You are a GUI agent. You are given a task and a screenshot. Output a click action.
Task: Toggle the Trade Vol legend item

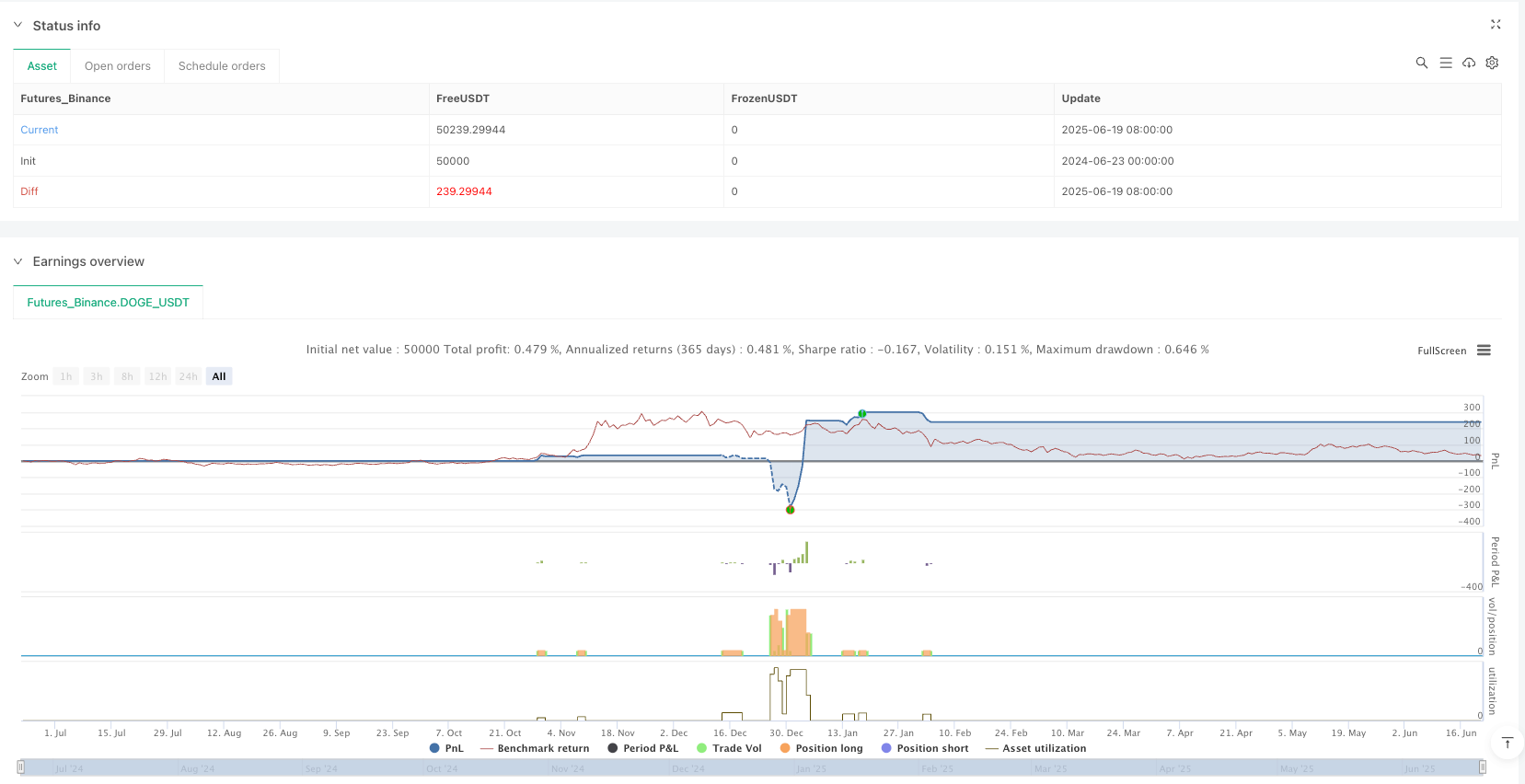pyautogui.click(x=729, y=748)
